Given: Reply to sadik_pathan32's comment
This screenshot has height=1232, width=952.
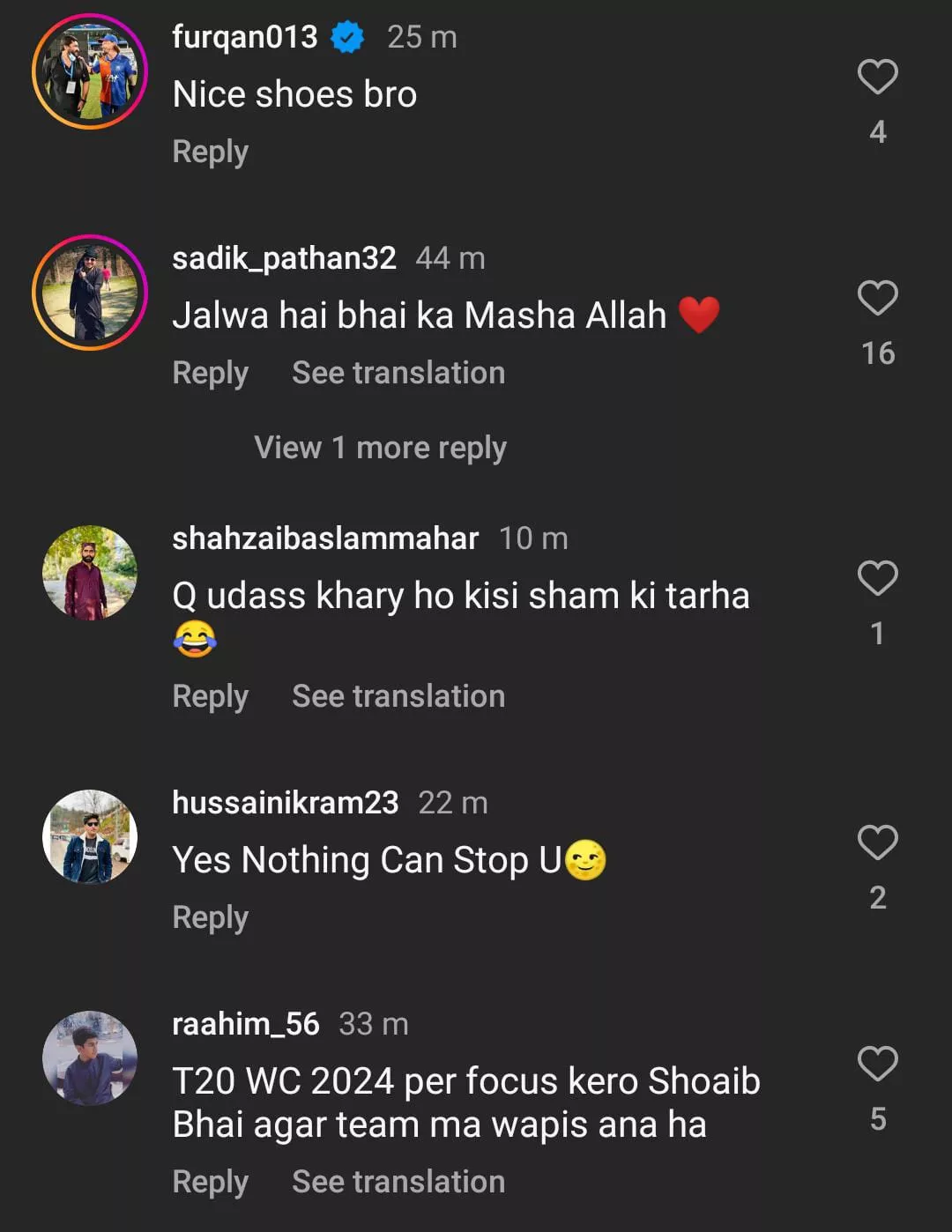Looking at the screenshot, I should coord(210,373).
